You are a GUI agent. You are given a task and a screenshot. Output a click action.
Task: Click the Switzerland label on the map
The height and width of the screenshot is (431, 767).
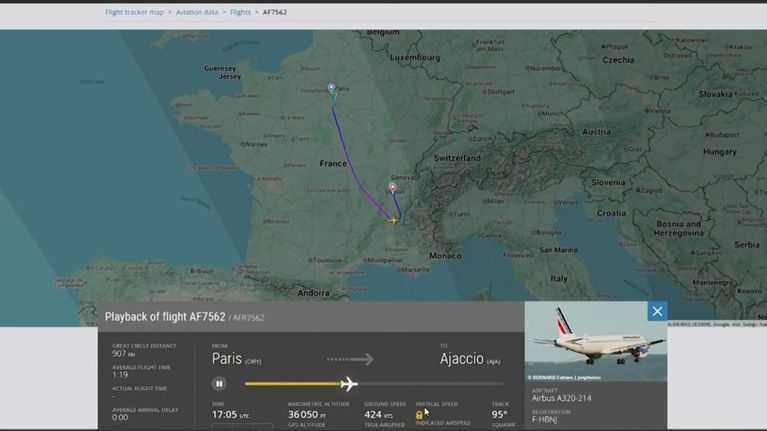pos(457,158)
